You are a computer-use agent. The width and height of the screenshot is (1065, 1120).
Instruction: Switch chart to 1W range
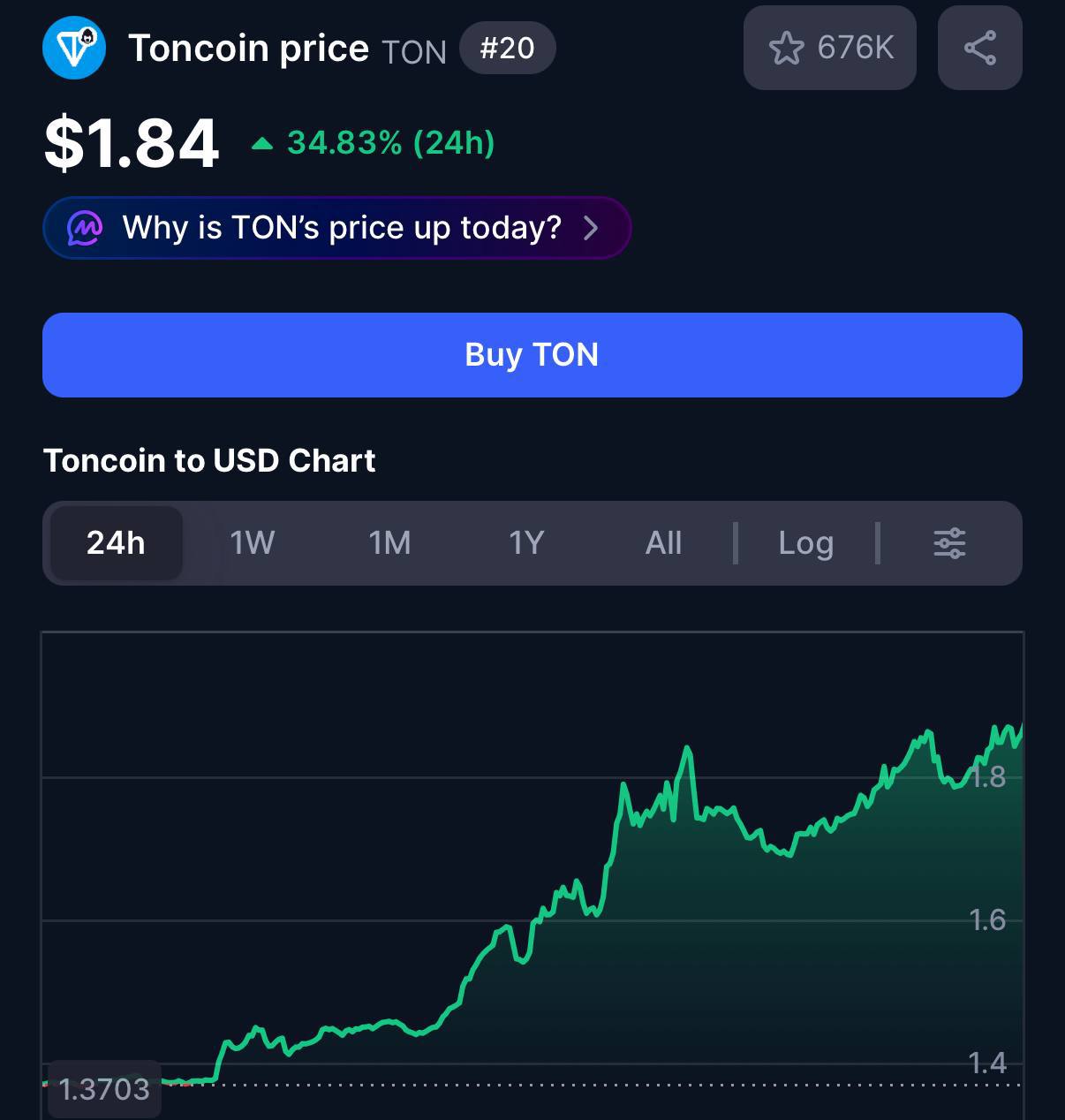click(x=253, y=543)
